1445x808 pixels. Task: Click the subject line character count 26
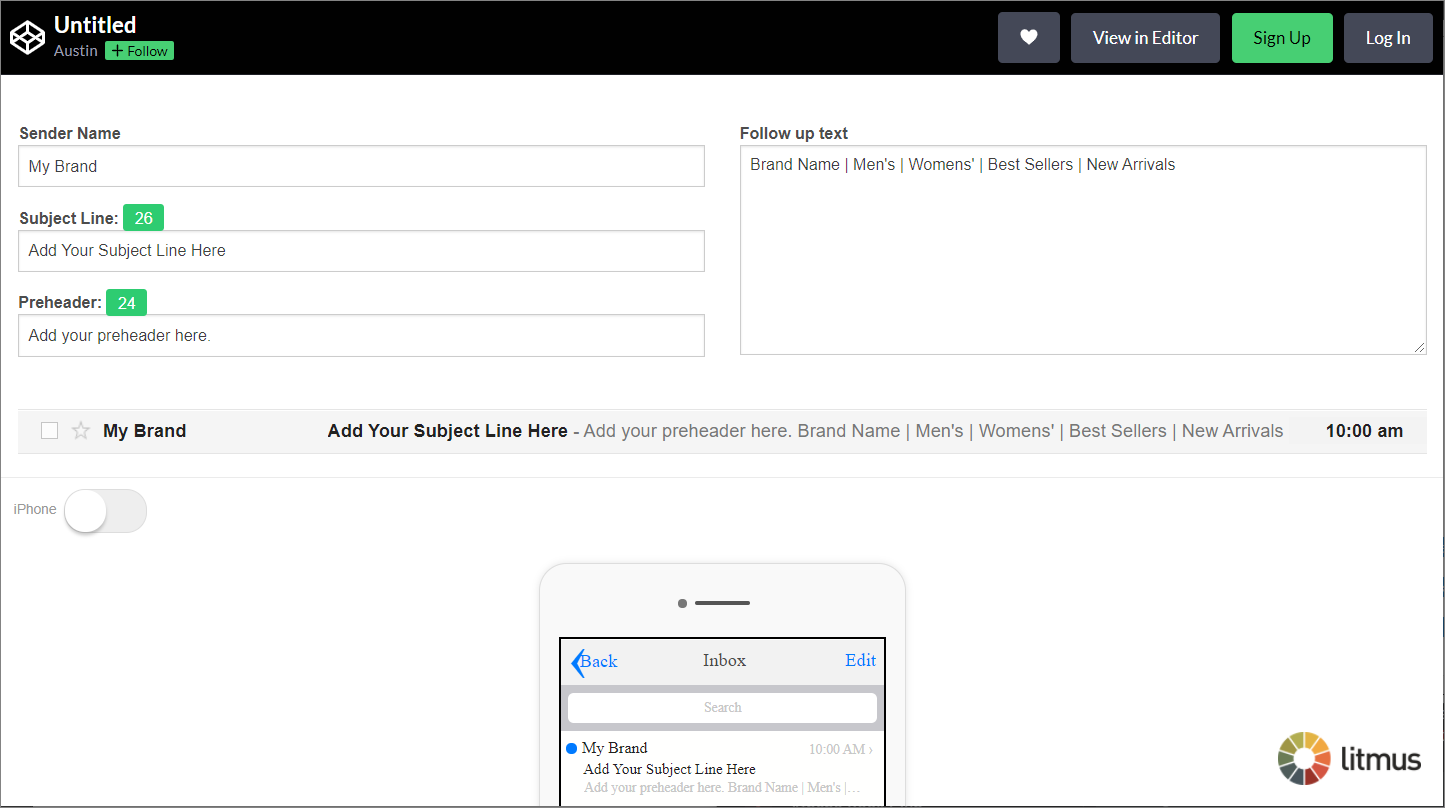pyautogui.click(x=143, y=218)
